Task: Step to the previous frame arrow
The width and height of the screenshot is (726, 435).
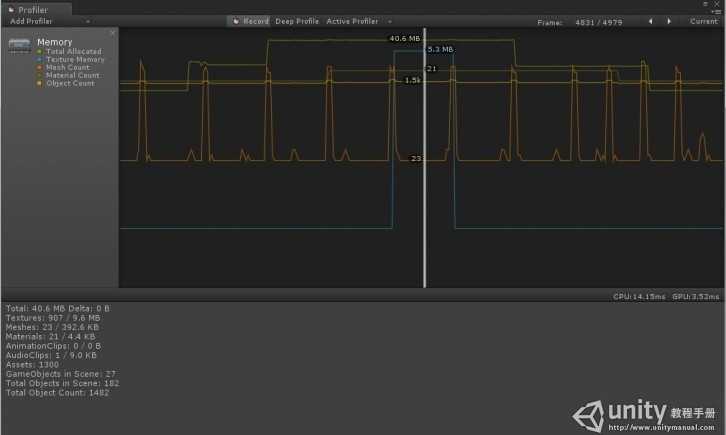Action: (x=651, y=21)
